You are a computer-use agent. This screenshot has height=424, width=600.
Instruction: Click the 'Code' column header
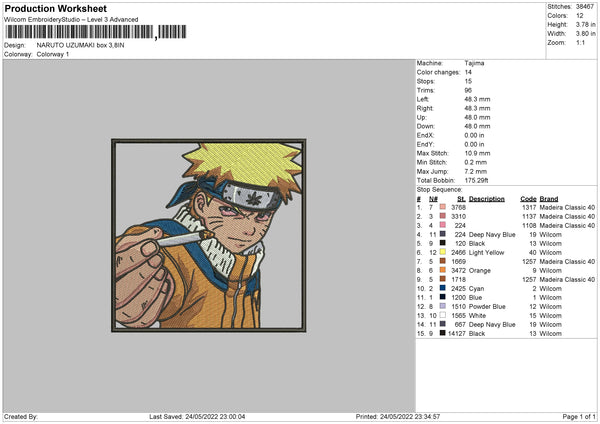[x=528, y=199]
